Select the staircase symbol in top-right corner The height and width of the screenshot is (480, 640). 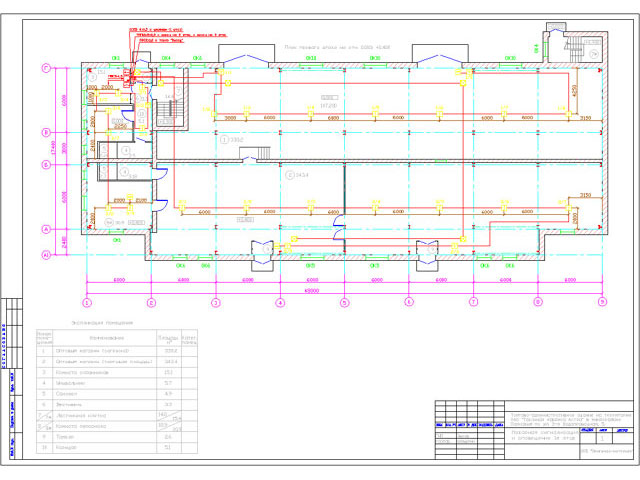tap(580, 48)
